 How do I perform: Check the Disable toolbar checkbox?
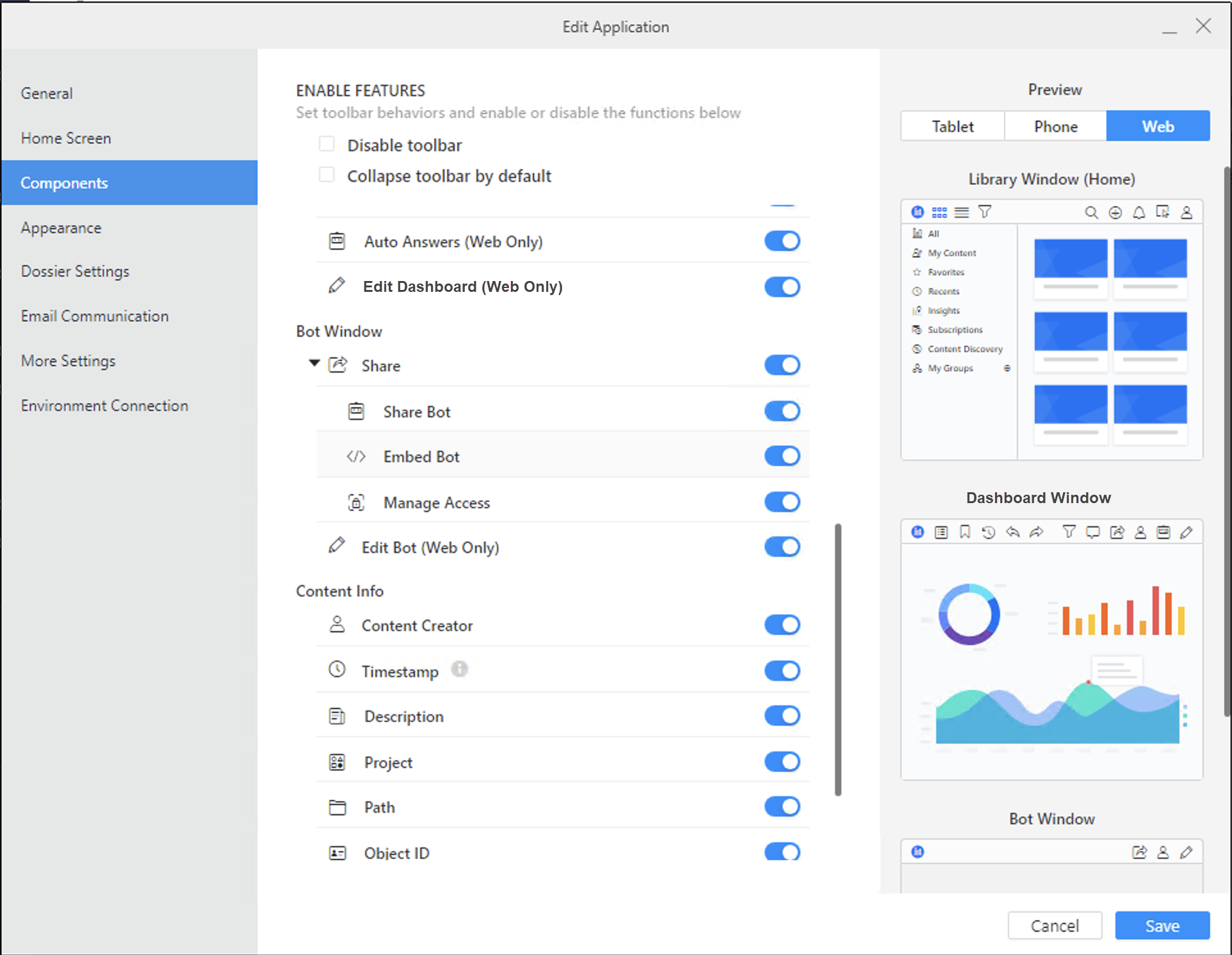327,144
